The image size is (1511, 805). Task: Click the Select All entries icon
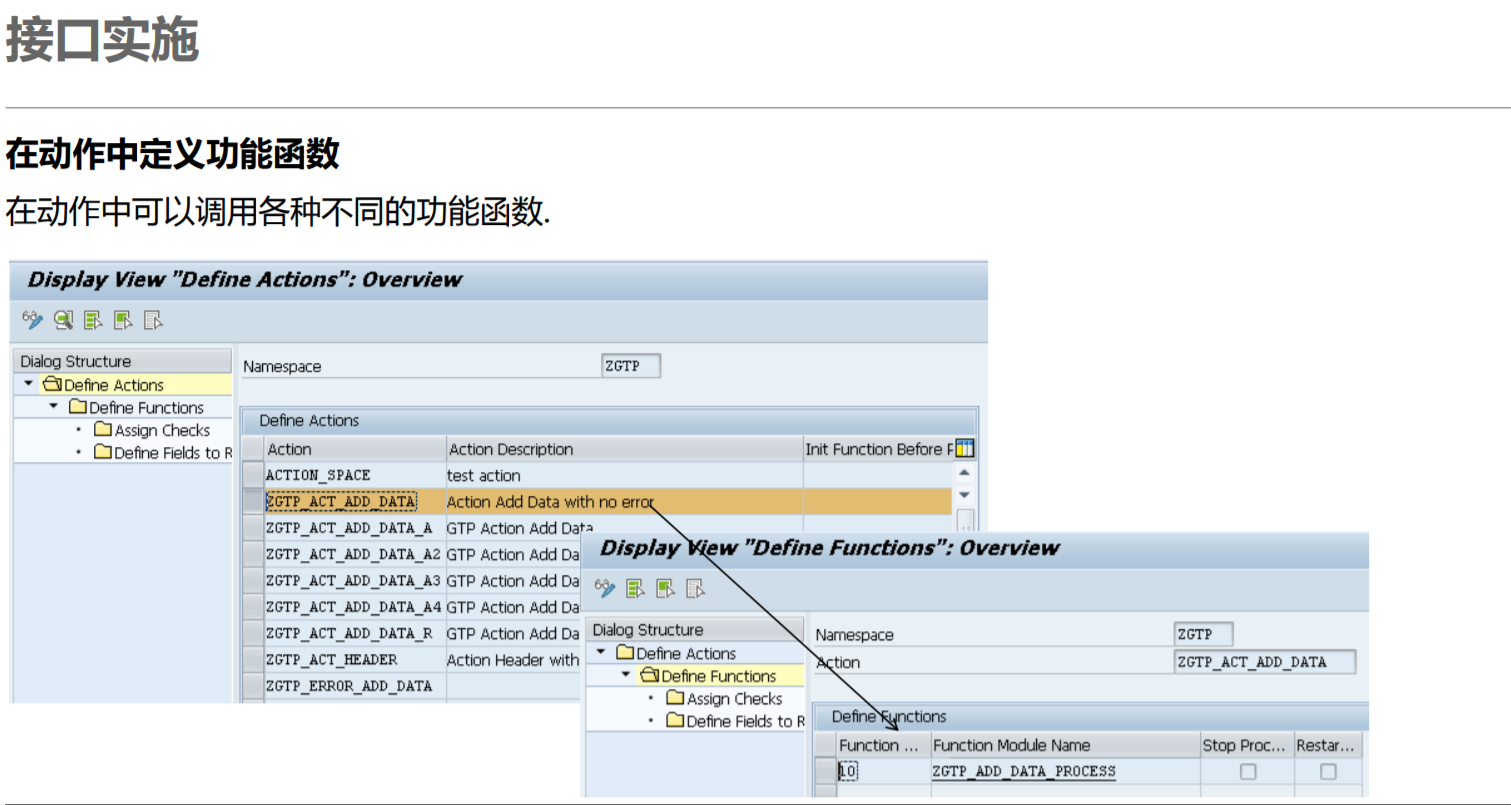point(91,320)
